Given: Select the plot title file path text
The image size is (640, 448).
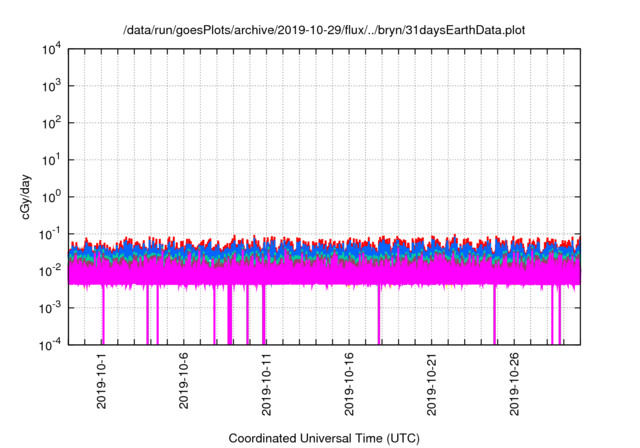Looking at the screenshot, I should [324, 30].
